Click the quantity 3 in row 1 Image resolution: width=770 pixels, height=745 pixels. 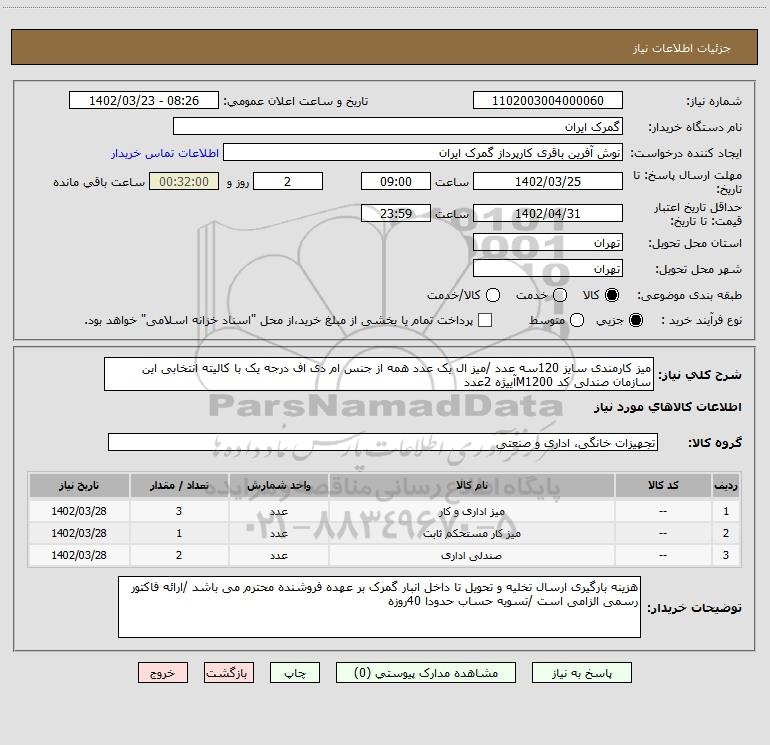tap(179, 511)
